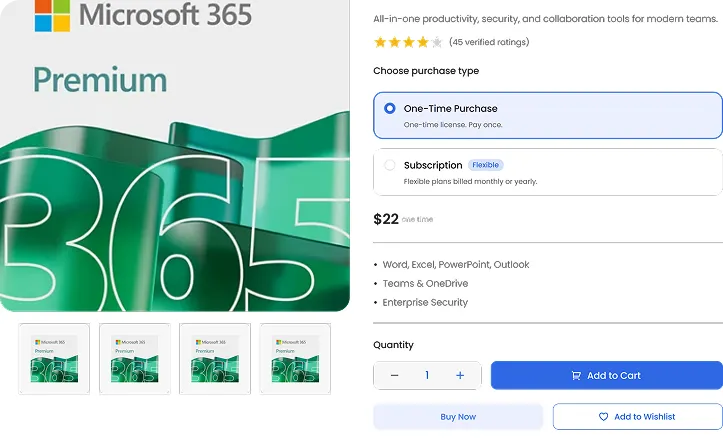Open the first product thumbnail
The width and height of the screenshot is (723, 444).
[x=54, y=358]
